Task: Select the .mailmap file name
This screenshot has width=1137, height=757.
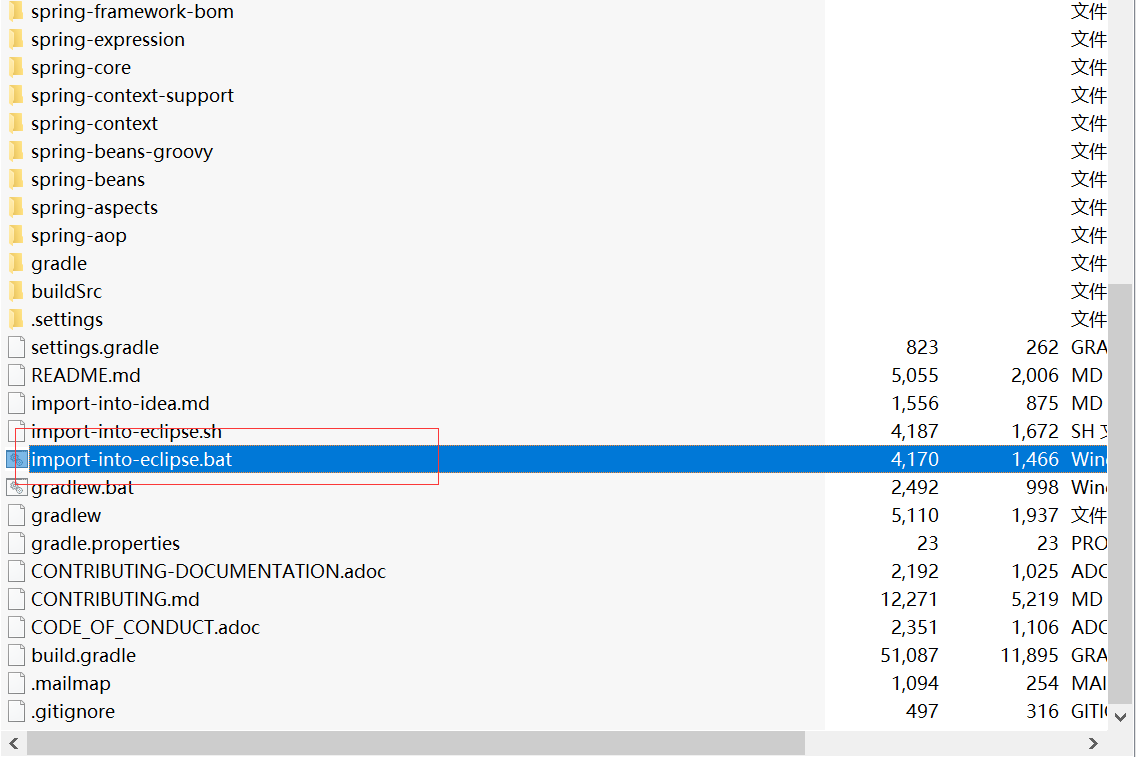Action: [x=70, y=684]
